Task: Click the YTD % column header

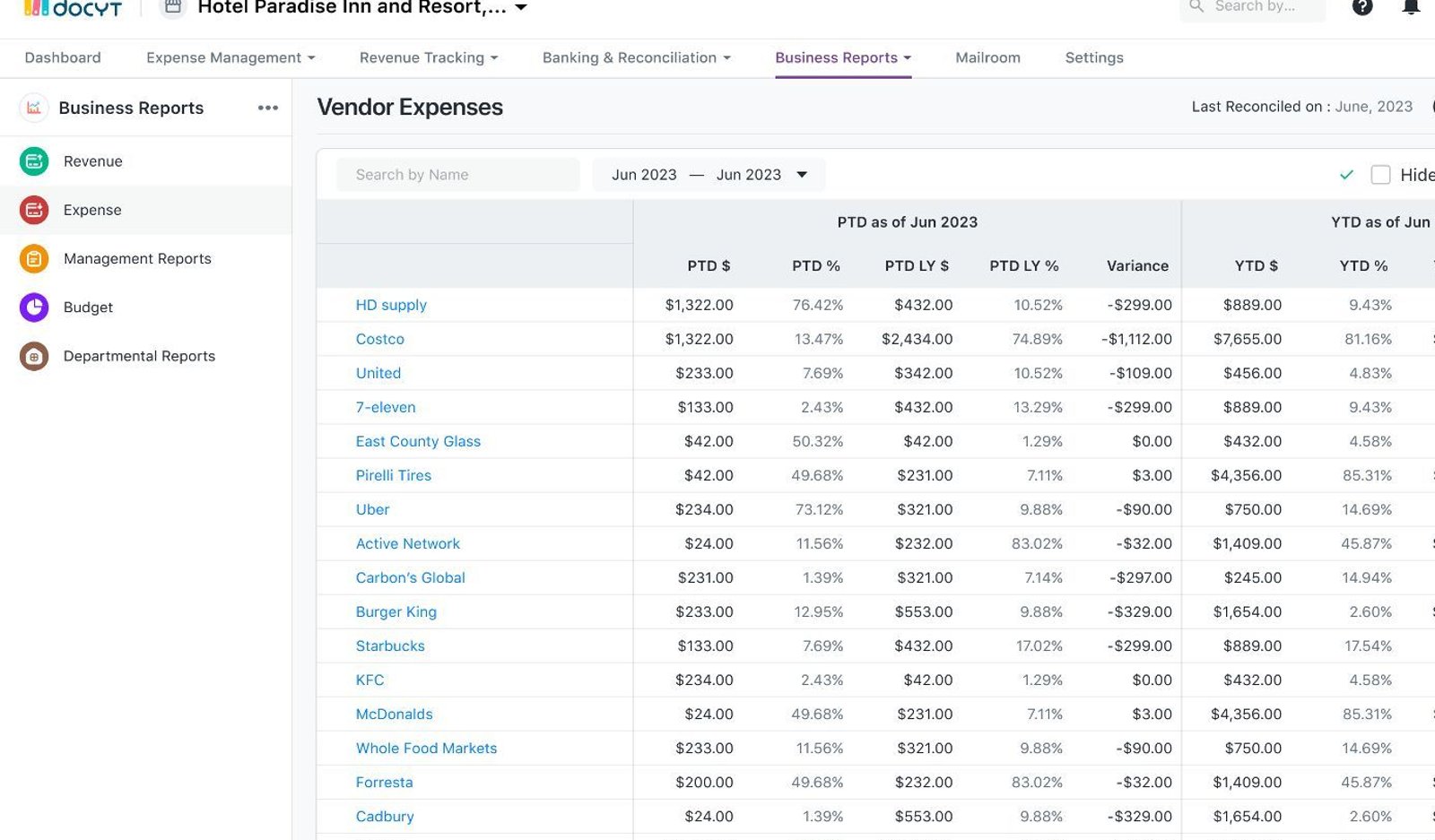Action: point(1363,265)
